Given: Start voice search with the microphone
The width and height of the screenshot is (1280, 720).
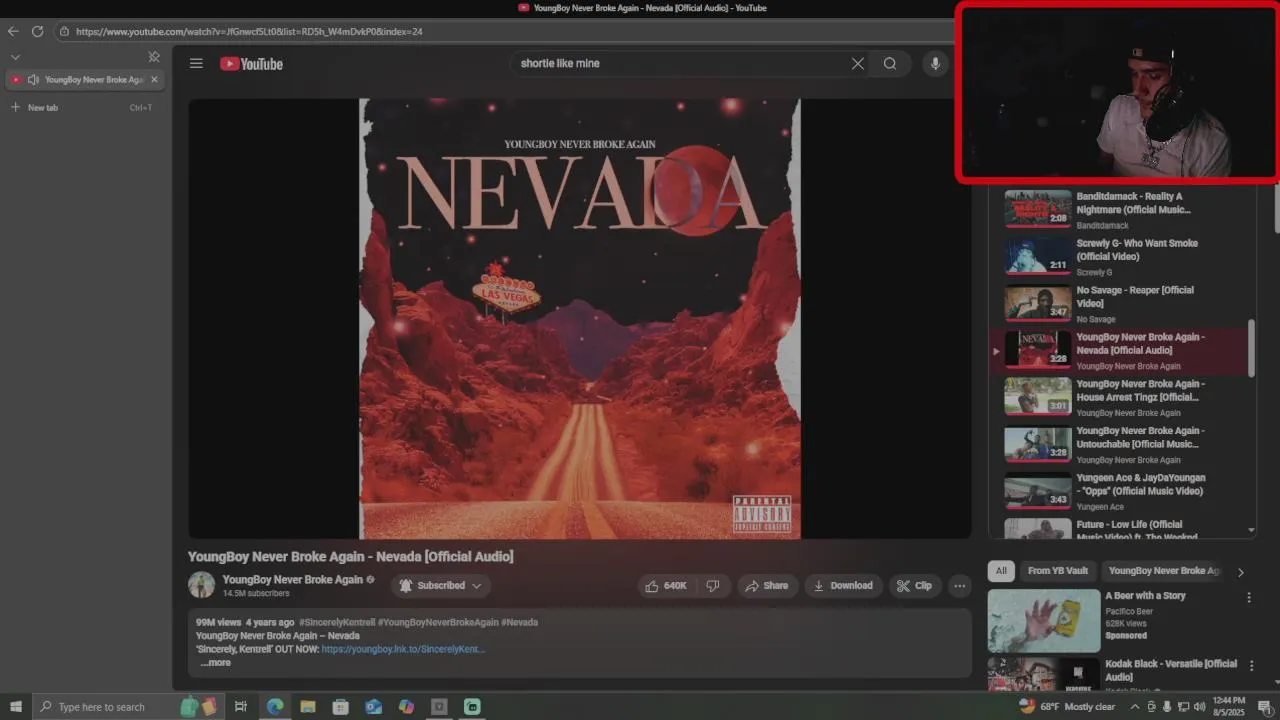Looking at the screenshot, I should coord(935,63).
